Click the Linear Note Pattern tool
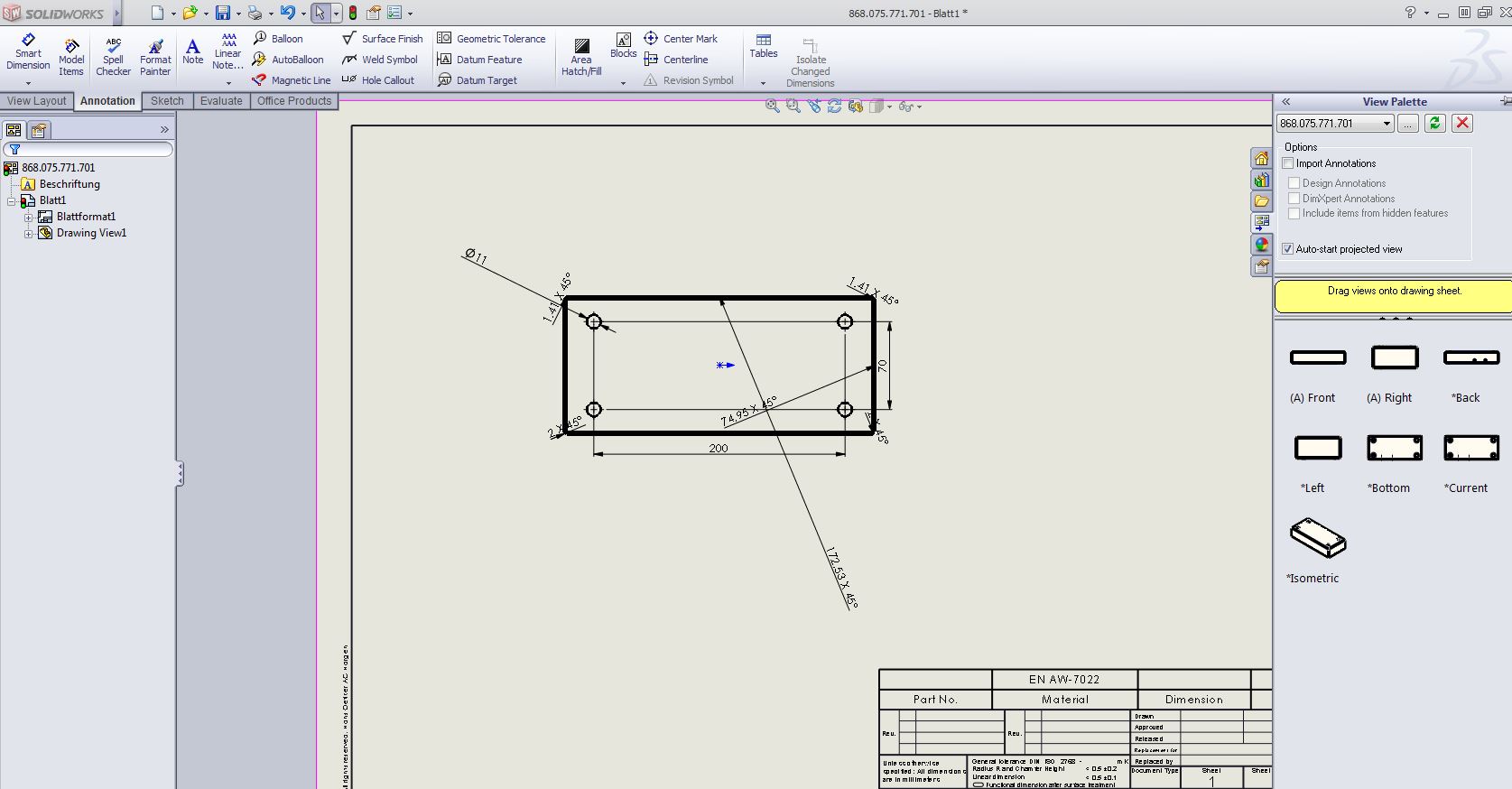 point(228,51)
